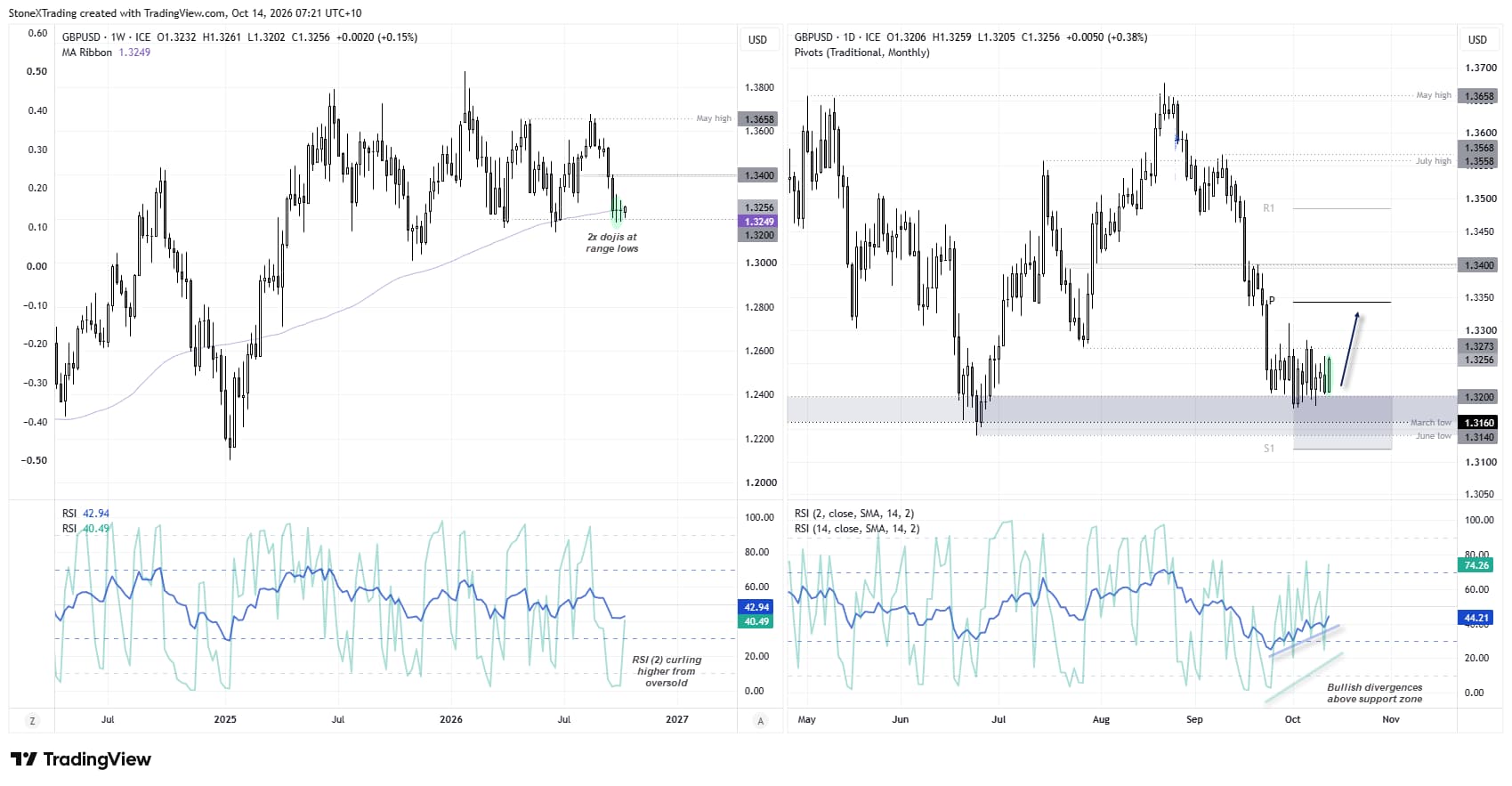
Task: Select RSI (14, close, SMA, 14, 2) legend
Action: pos(857,529)
